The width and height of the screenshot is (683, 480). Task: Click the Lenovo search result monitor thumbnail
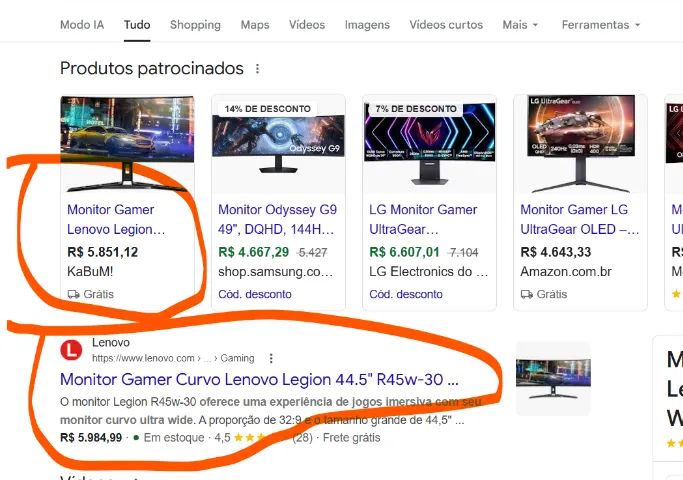[553, 379]
